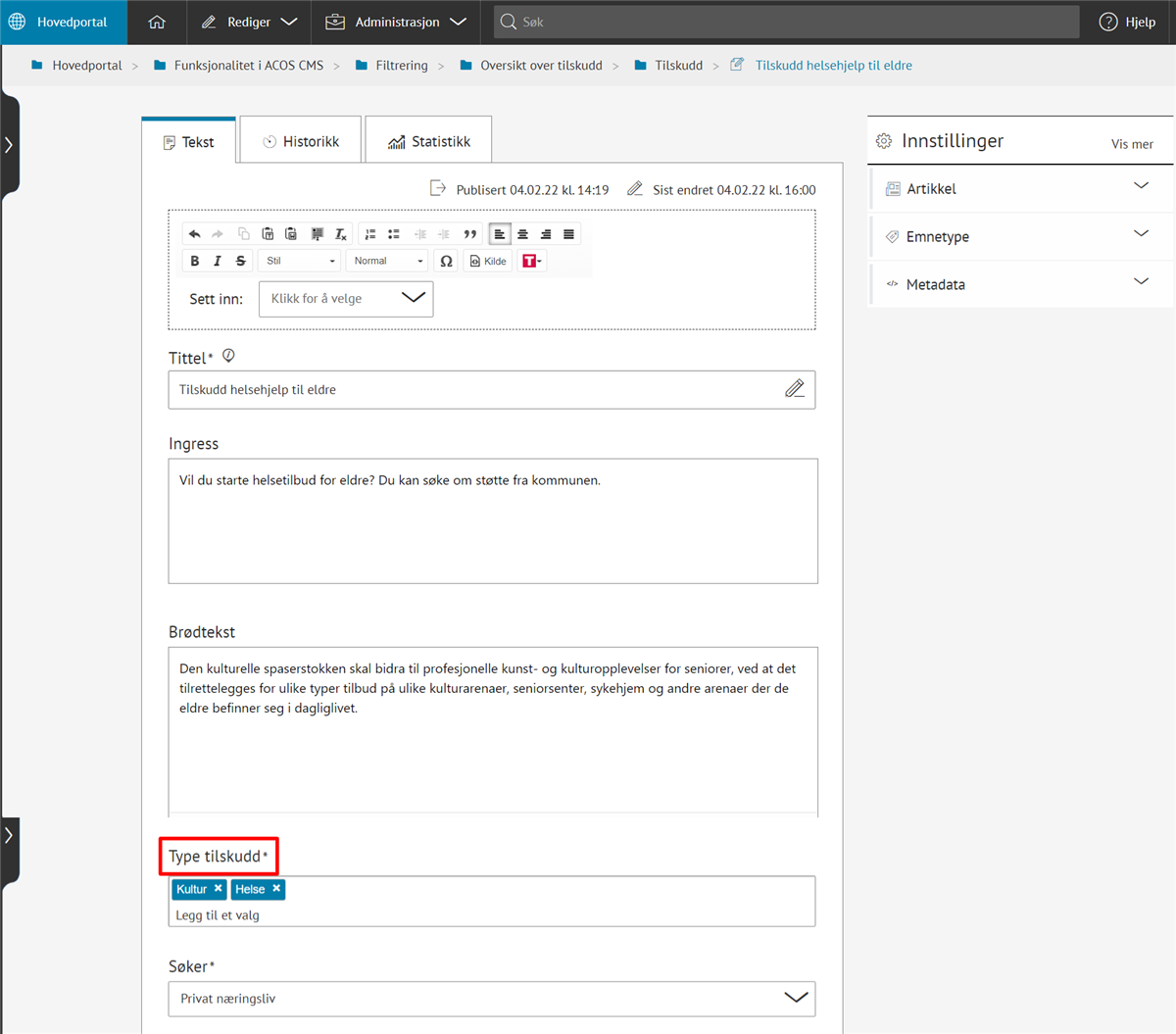Expand the Emnetype settings section
The width and height of the screenshot is (1176, 1034).
pos(1021,236)
